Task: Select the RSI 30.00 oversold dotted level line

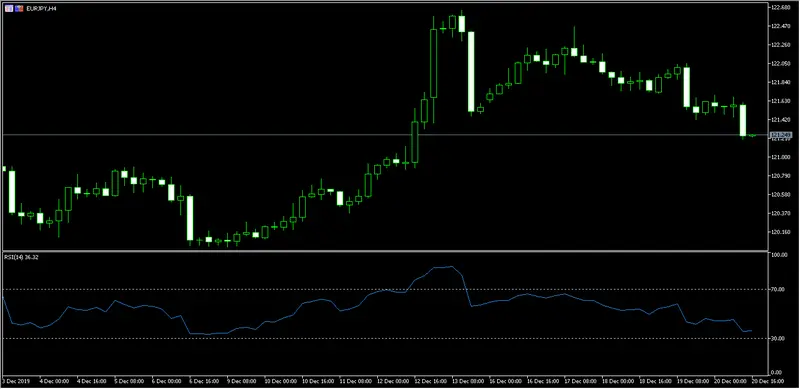Action: (x=384, y=338)
